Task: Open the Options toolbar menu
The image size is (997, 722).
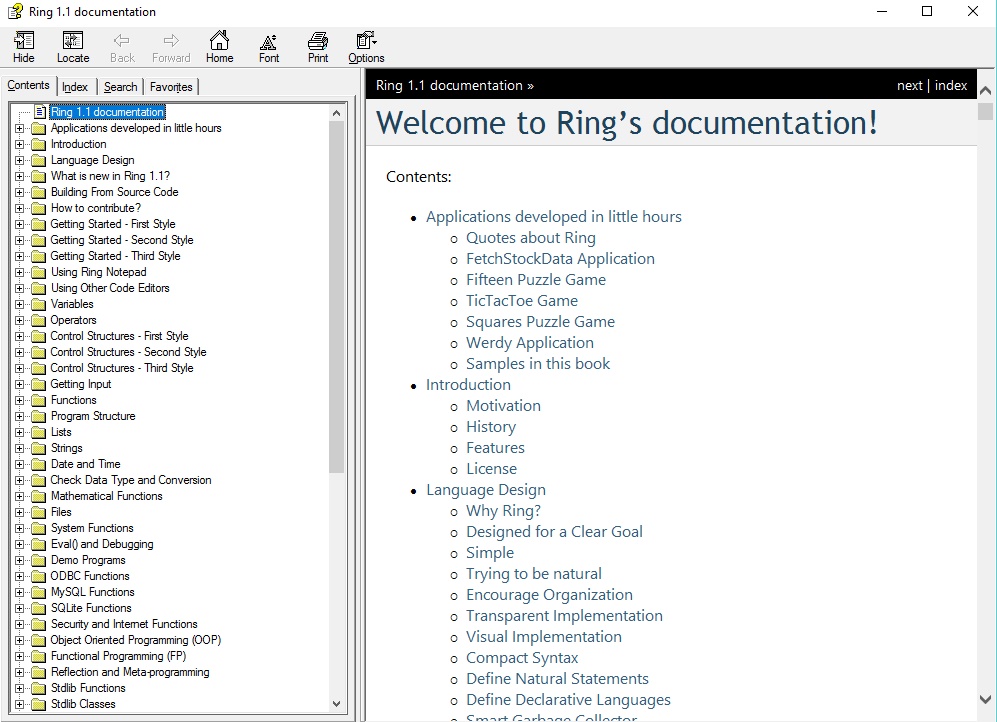Action: (366, 47)
